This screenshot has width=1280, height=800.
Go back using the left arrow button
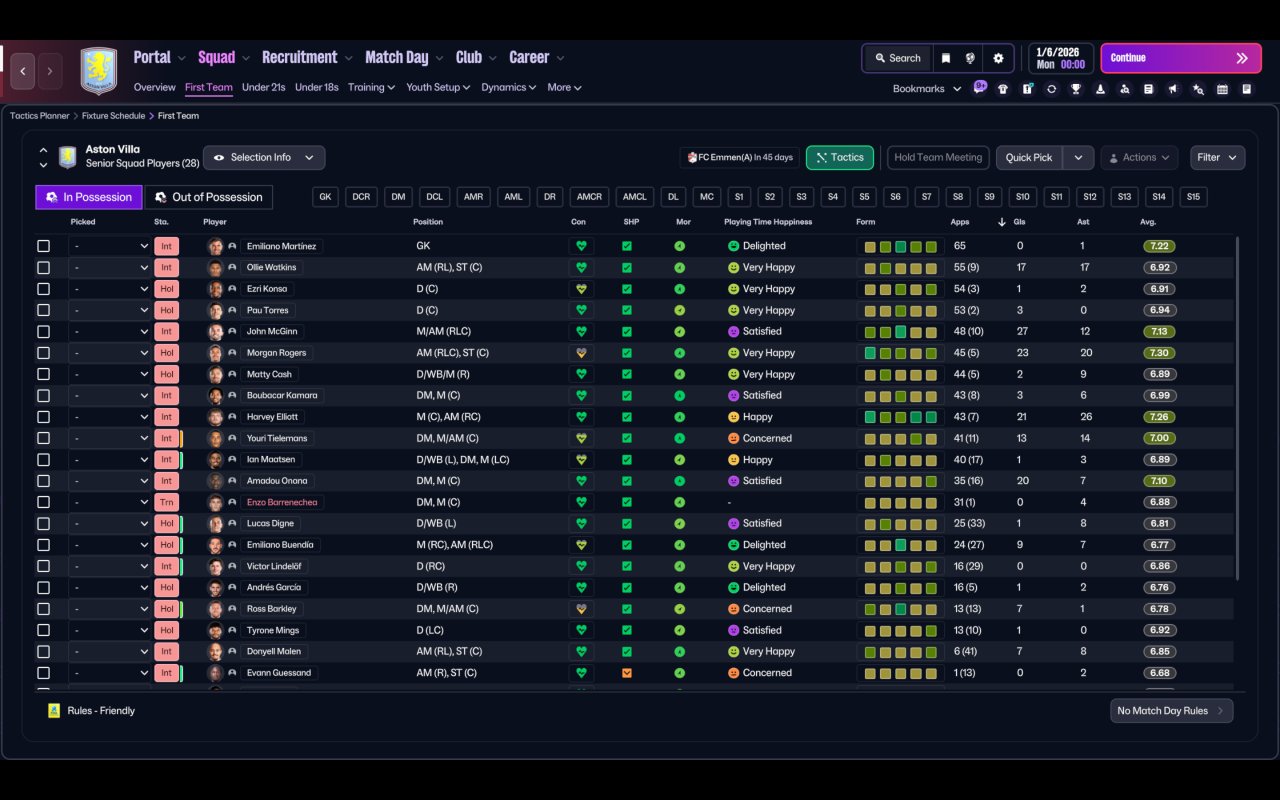[23, 71]
